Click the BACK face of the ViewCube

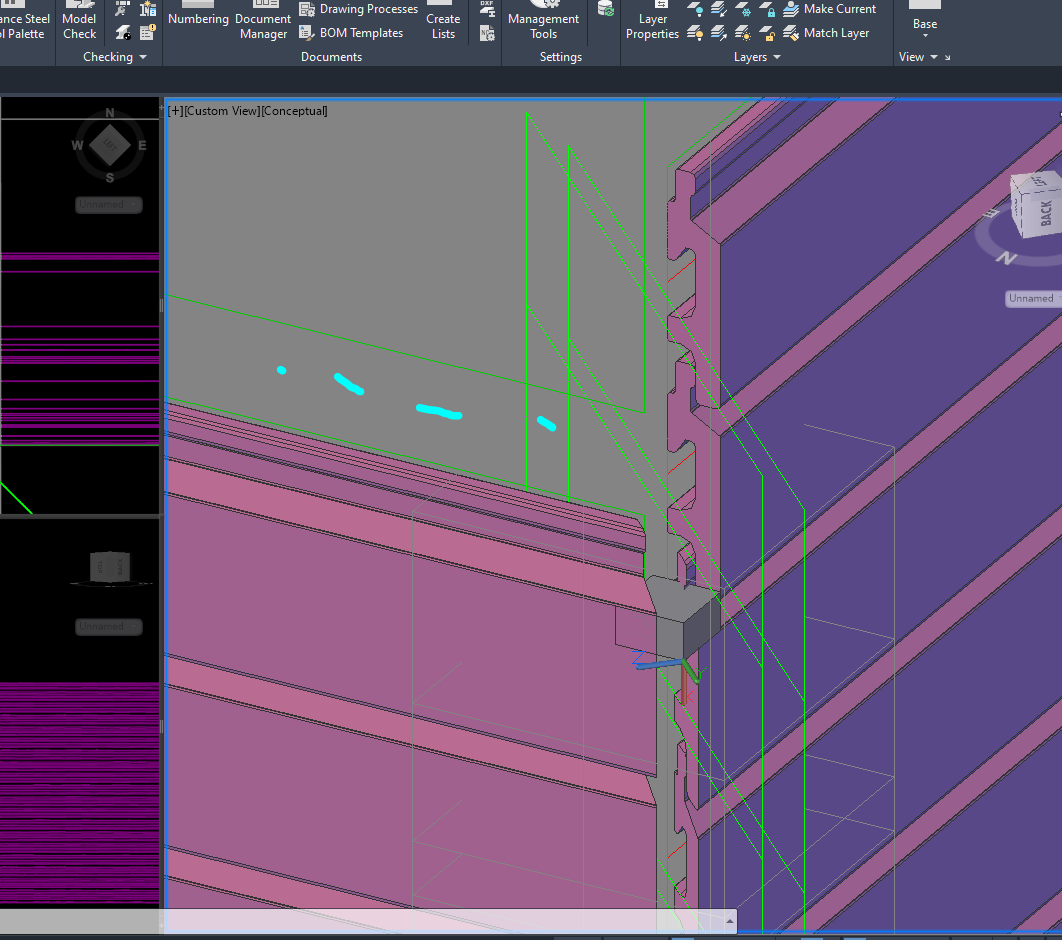1044,213
